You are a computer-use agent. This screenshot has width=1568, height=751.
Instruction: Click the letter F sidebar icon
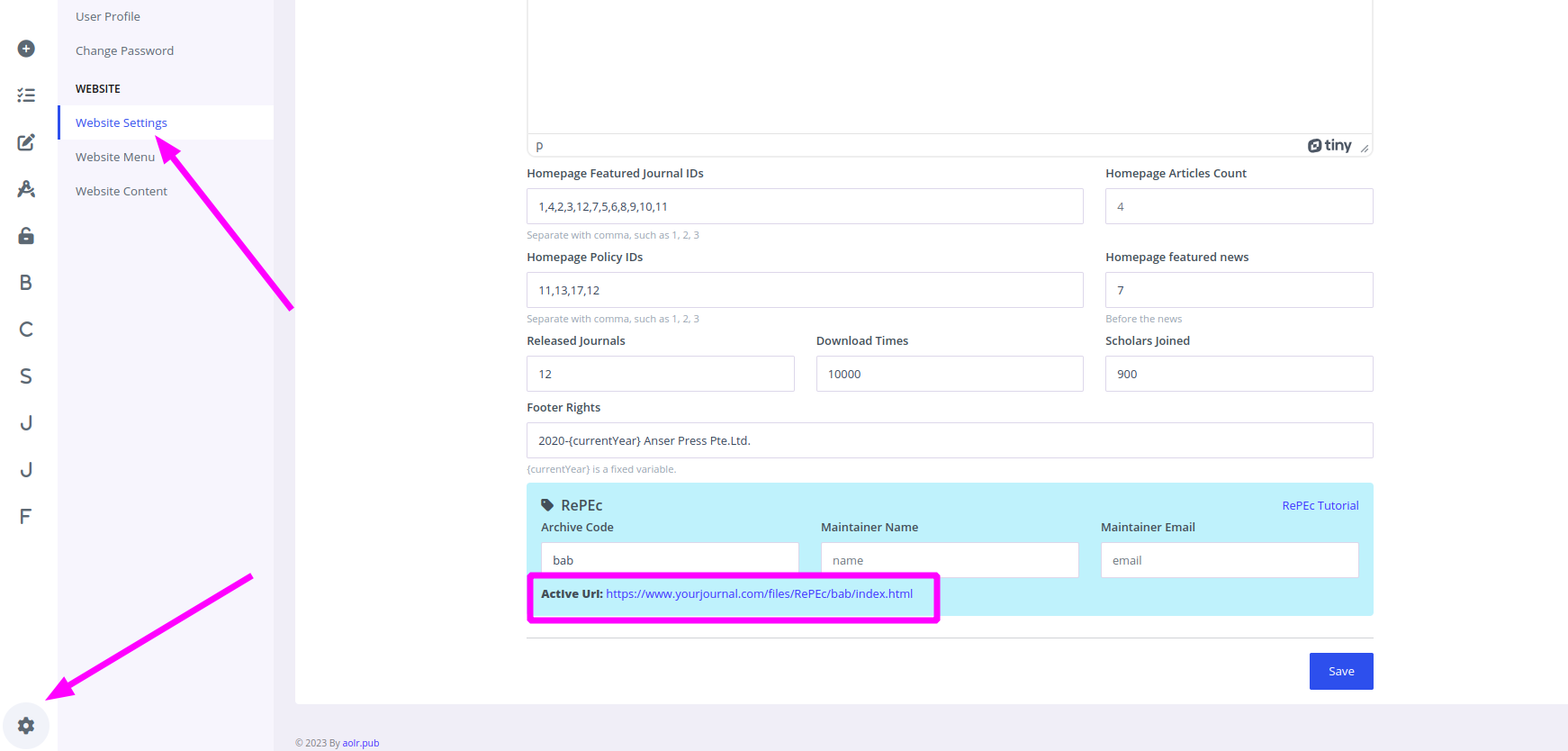(26, 517)
